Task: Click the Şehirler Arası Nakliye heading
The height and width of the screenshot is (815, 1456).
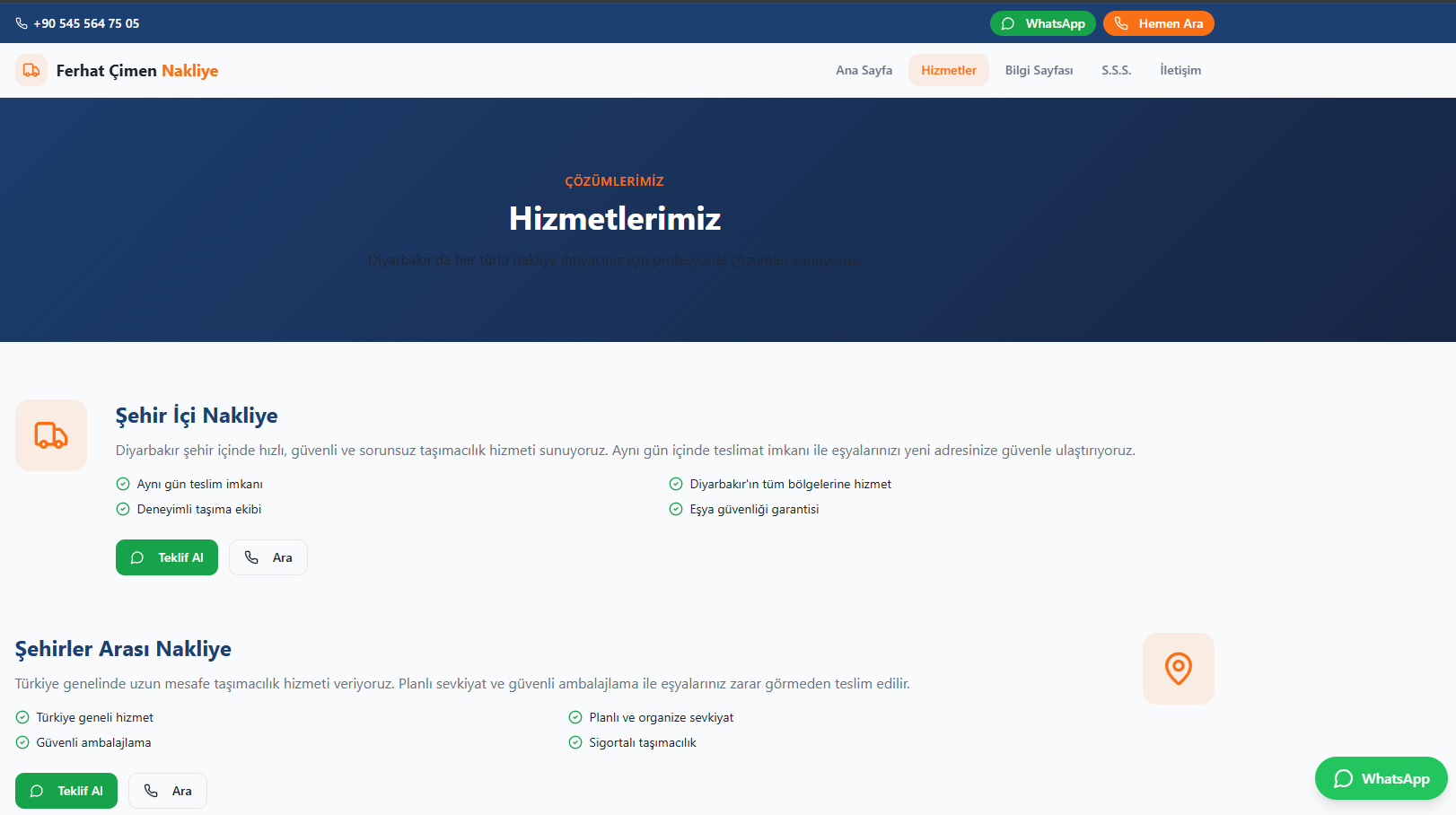Action: [x=123, y=649]
